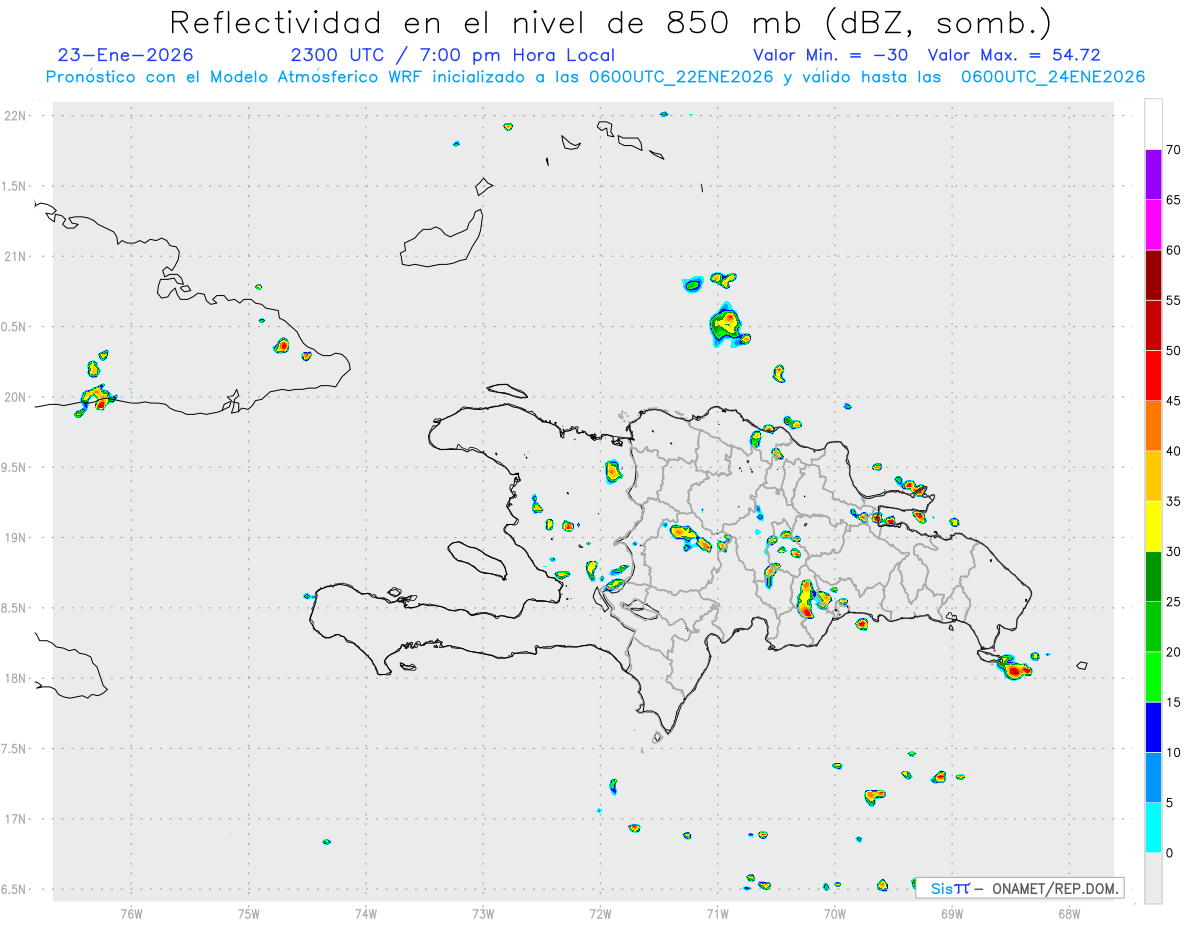Click the '68W' longitude label
The width and height of the screenshot is (1200, 927).
pos(1069,913)
